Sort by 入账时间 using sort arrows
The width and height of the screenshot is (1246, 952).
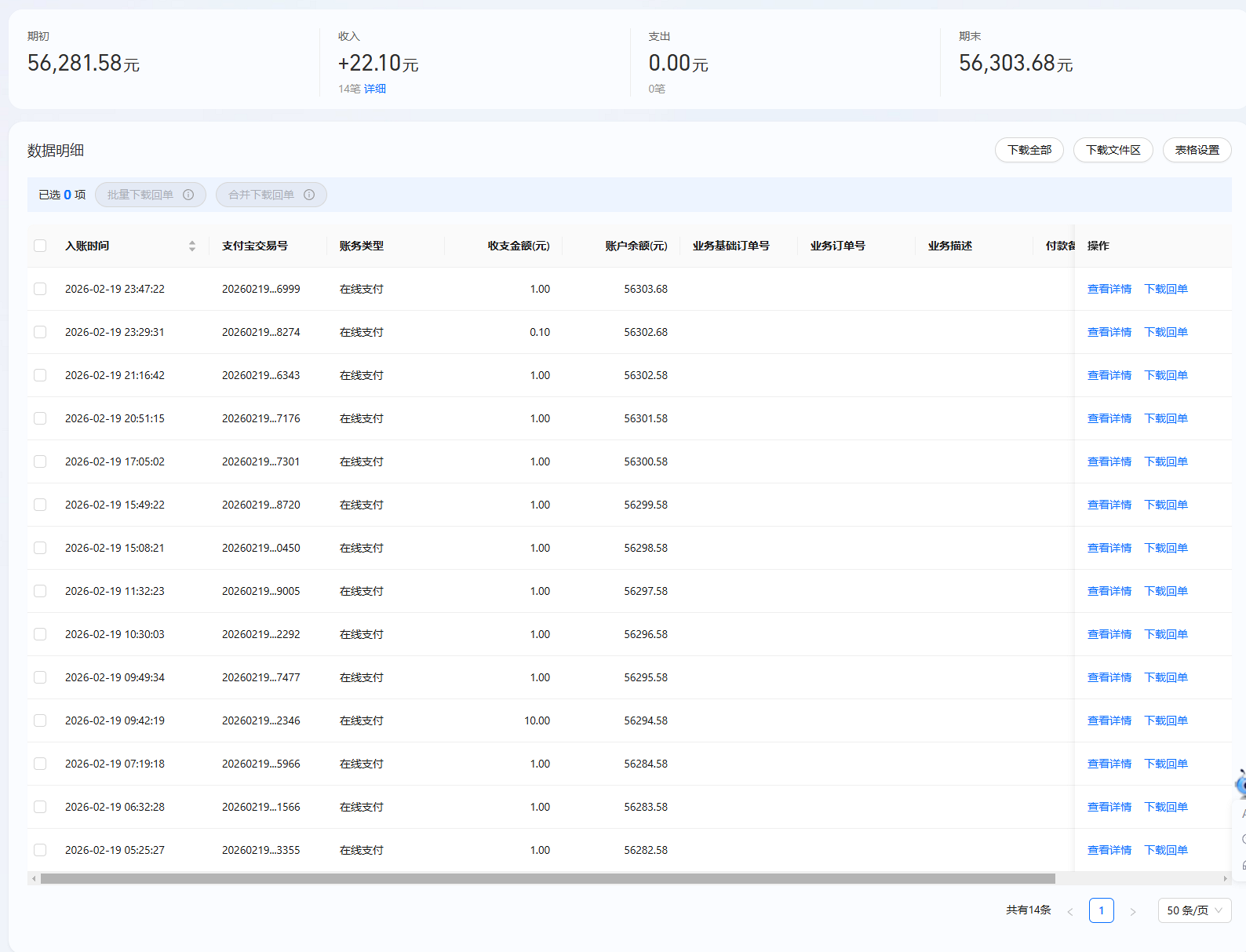pos(192,246)
